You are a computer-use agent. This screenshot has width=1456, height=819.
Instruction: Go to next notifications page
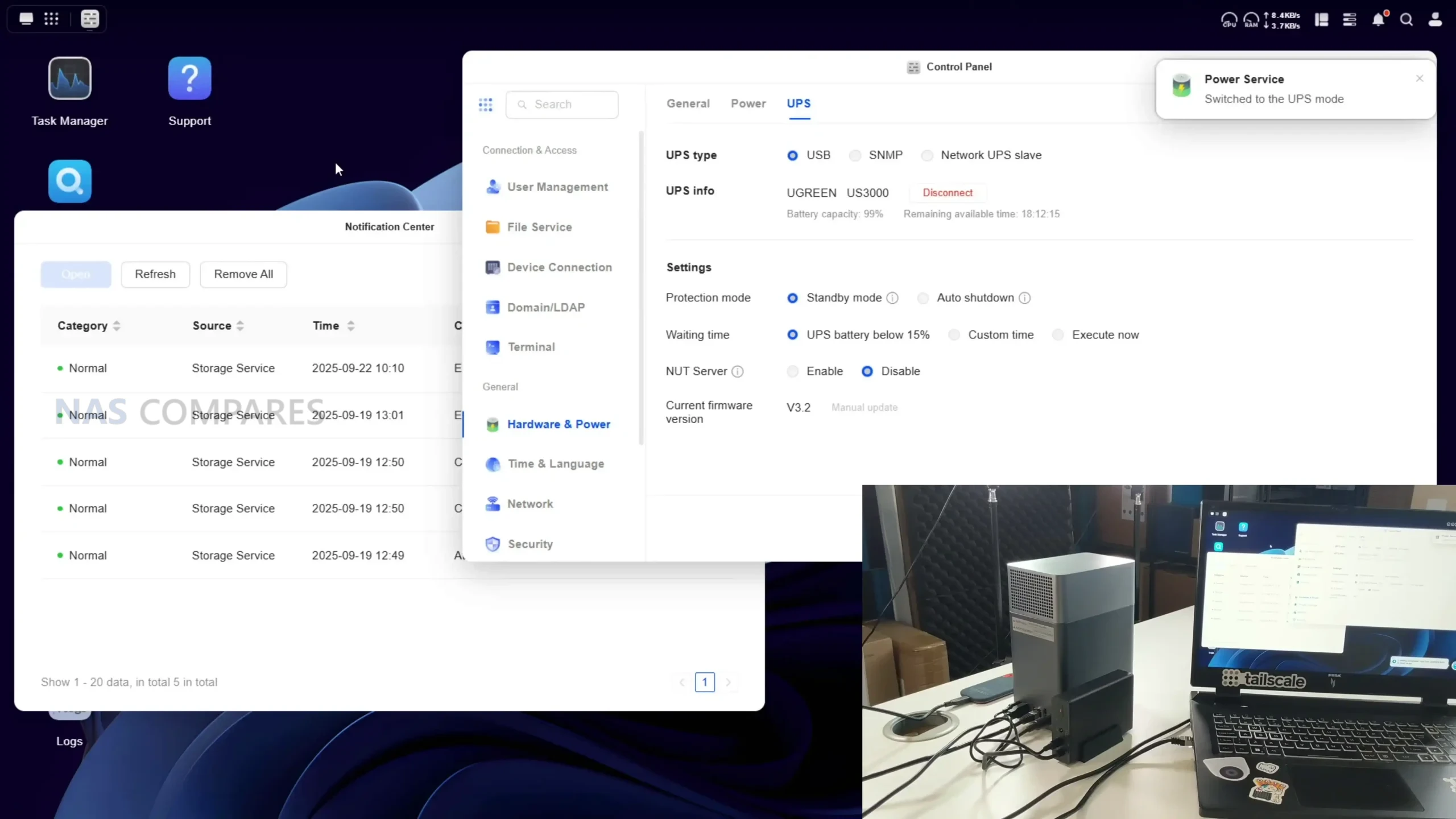(728, 682)
